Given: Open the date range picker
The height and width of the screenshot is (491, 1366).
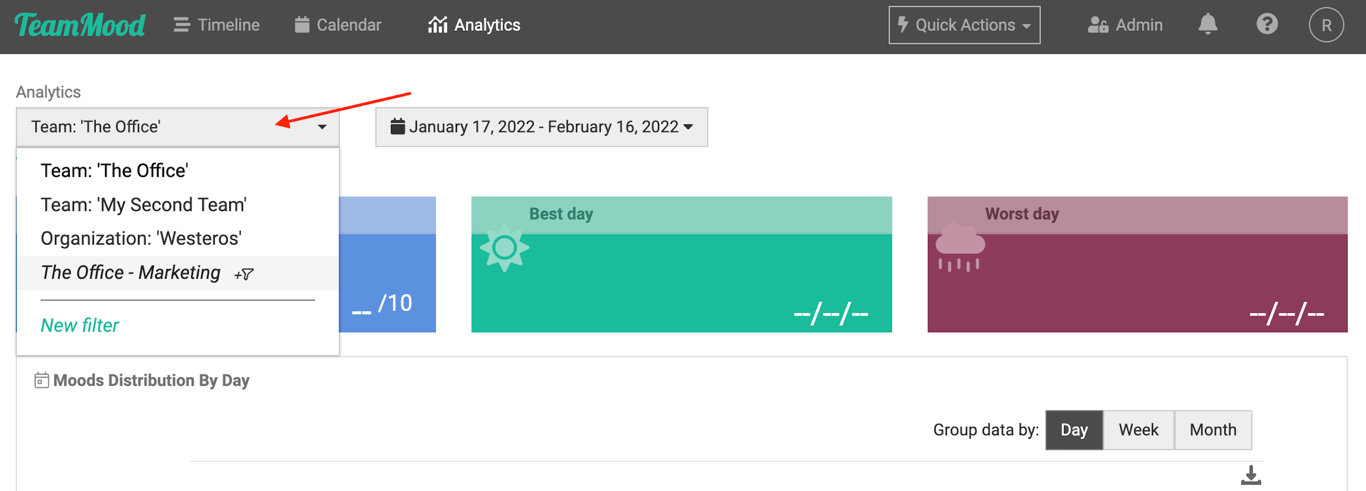Looking at the screenshot, I should click(541, 127).
